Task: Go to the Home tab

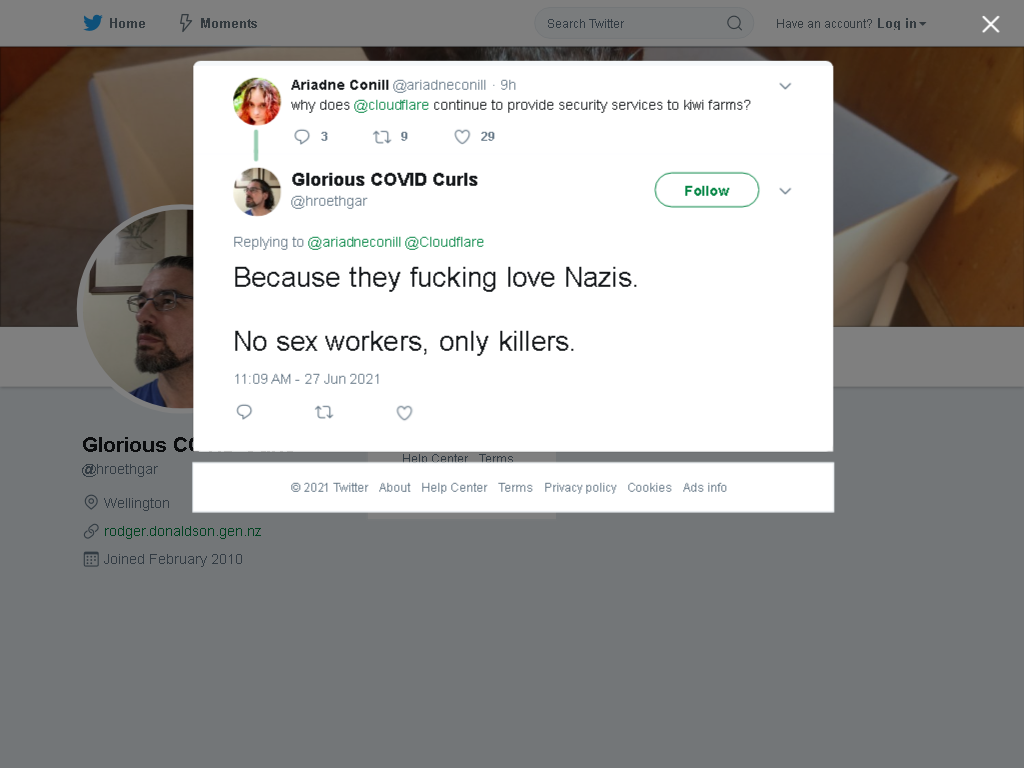Action: coord(114,23)
